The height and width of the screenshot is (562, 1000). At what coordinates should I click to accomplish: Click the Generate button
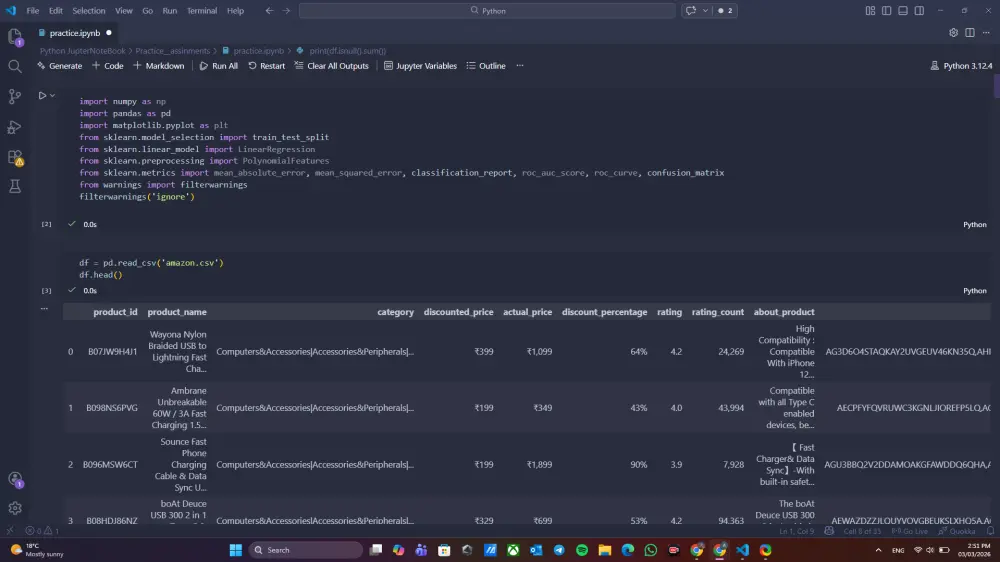(x=60, y=66)
